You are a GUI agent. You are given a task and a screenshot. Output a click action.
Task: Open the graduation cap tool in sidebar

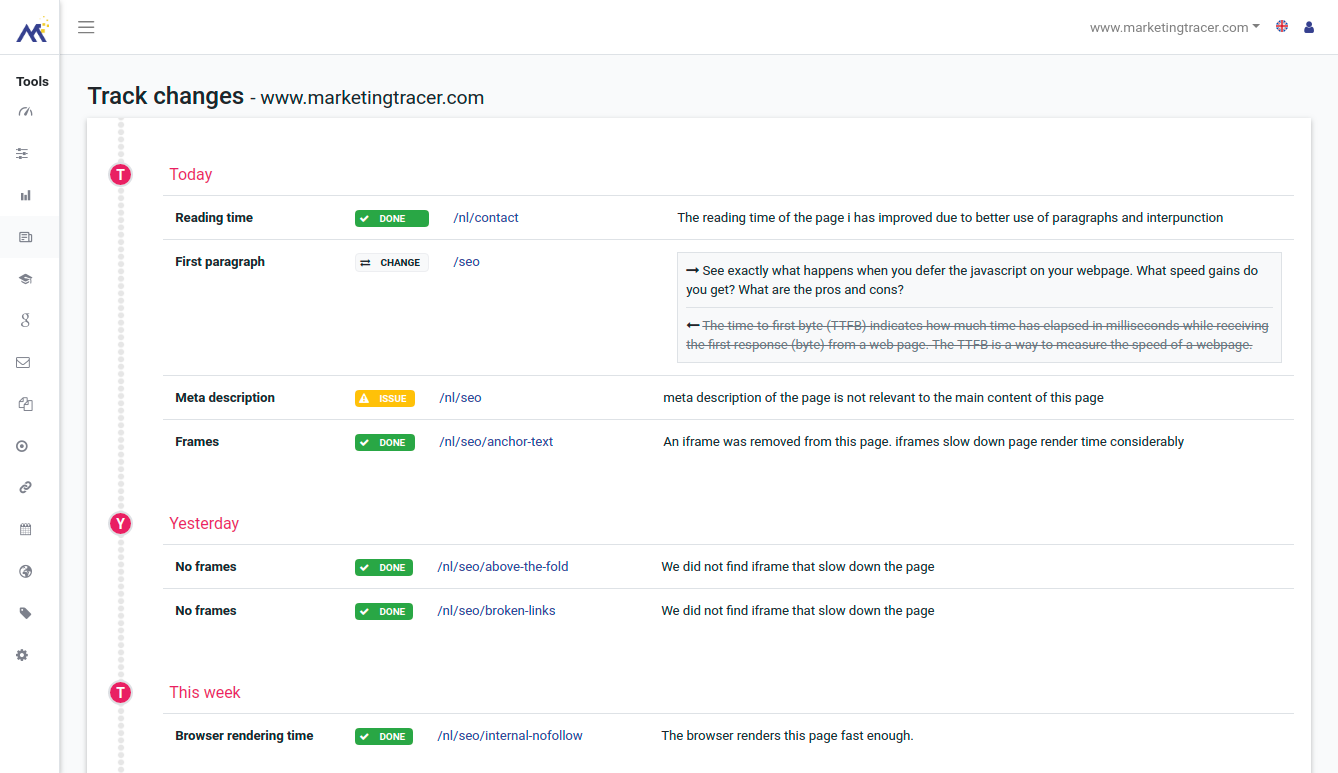pyautogui.click(x=25, y=279)
